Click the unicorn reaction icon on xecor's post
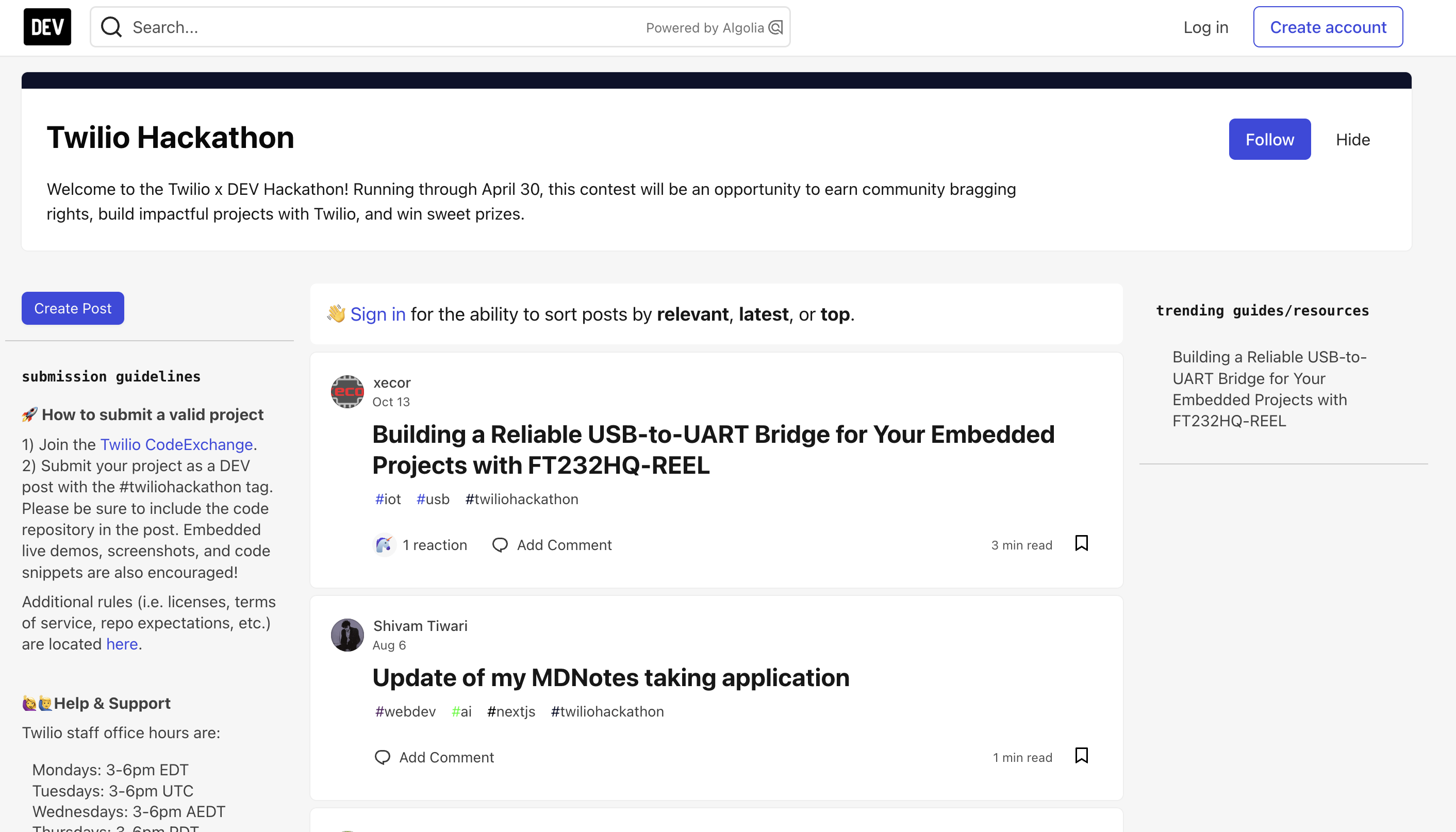This screenshot has width=1456, height=832. click(385, 544)
